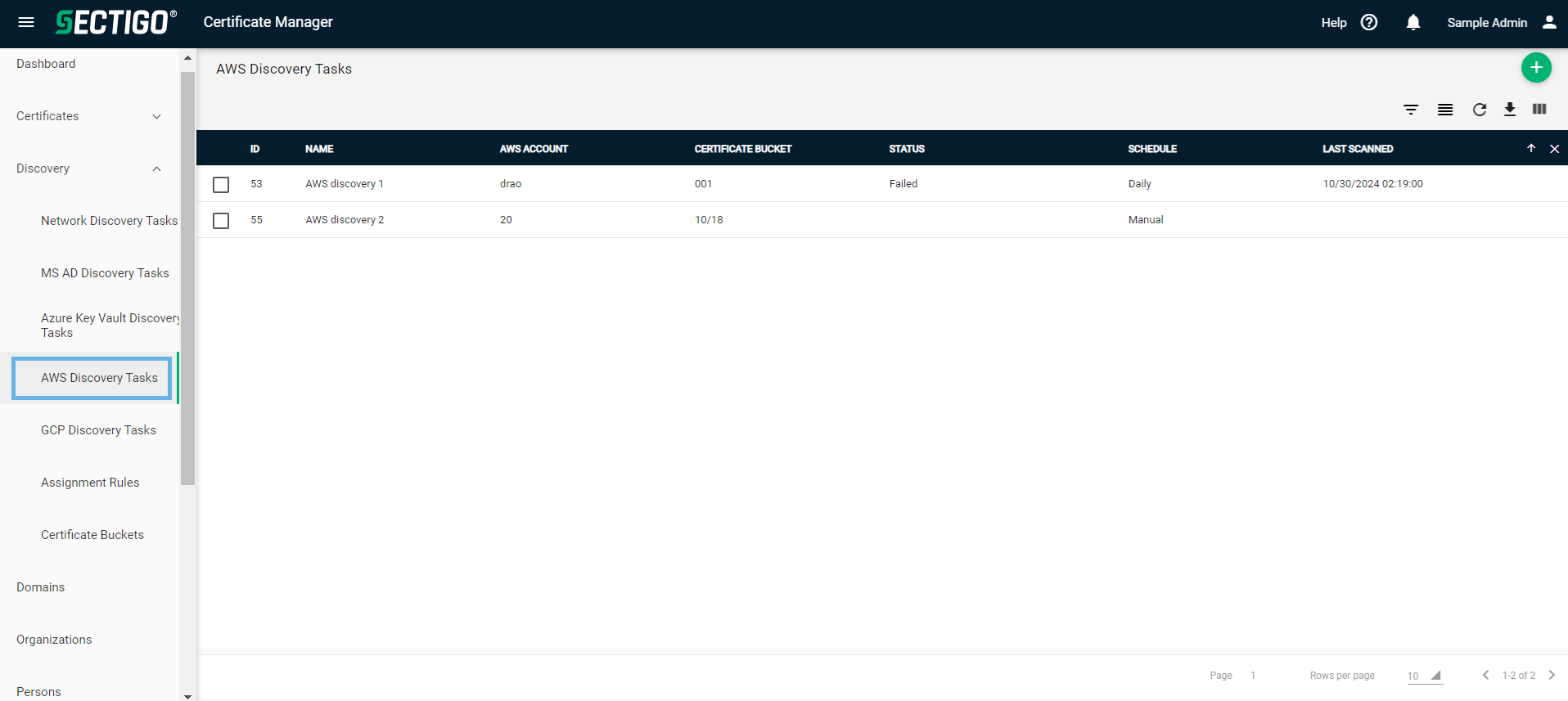Go to Organizations section

tap(54, 640)
